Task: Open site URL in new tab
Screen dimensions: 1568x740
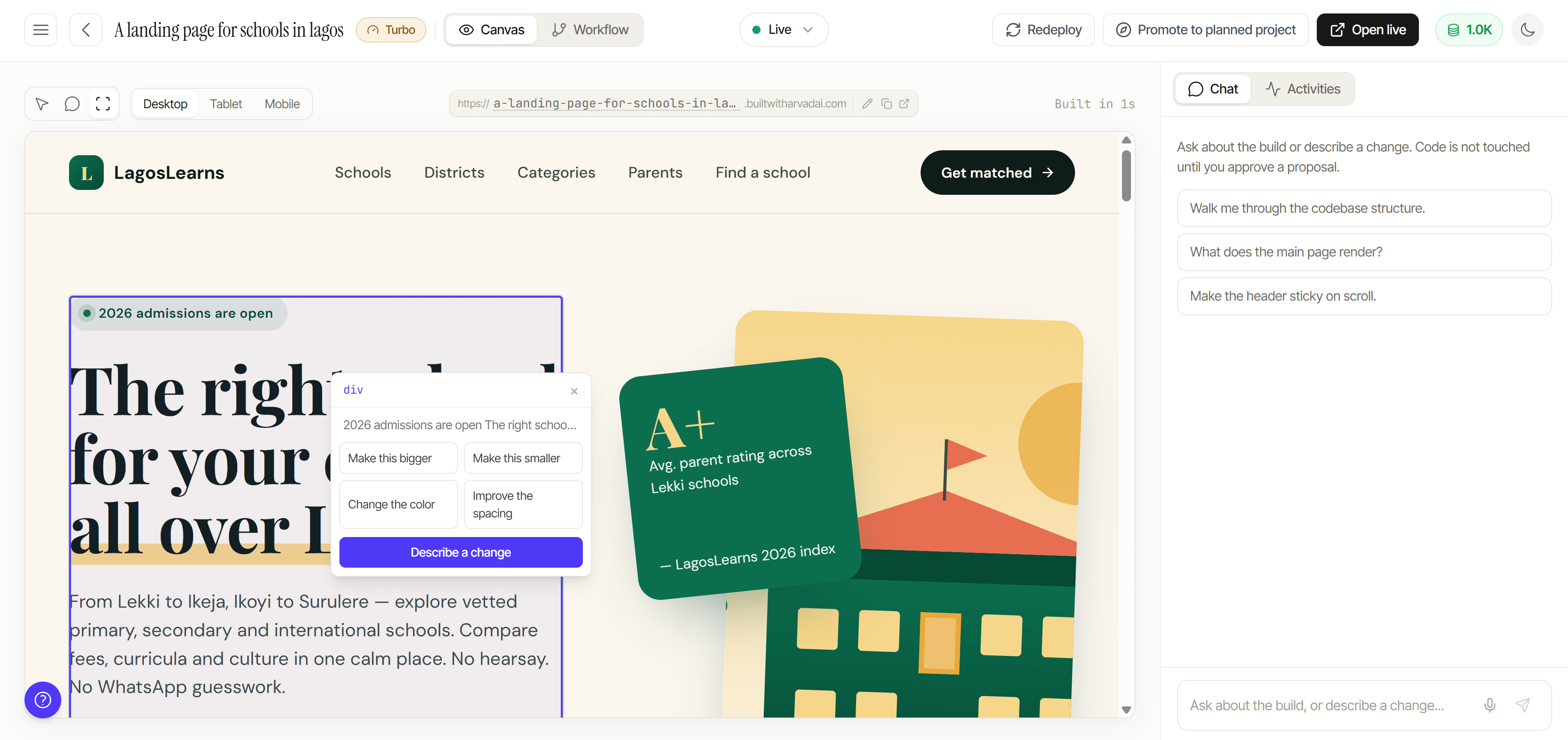Action: pos(905,103)
